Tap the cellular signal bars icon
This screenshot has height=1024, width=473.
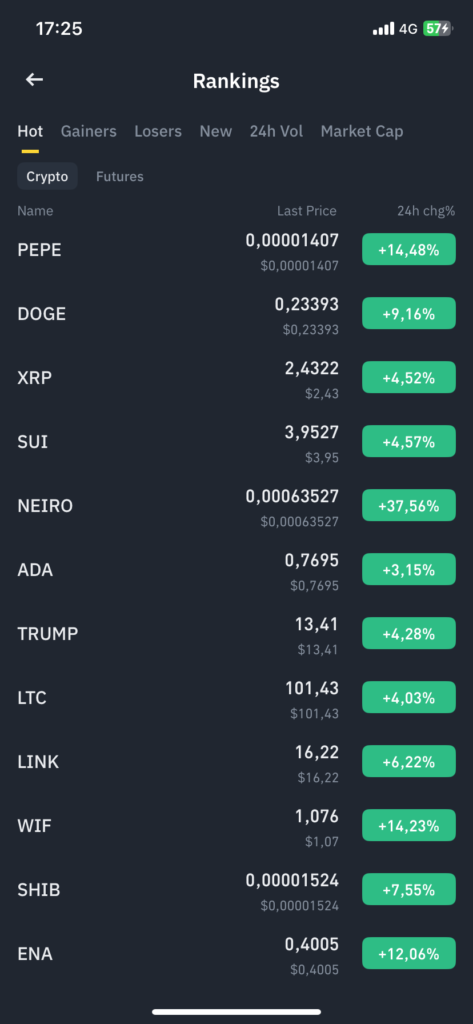(x=383, y=29)
